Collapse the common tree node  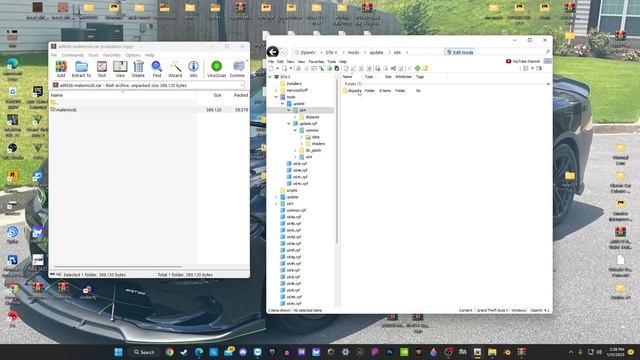pyautogui.click(x=296, y=130)
